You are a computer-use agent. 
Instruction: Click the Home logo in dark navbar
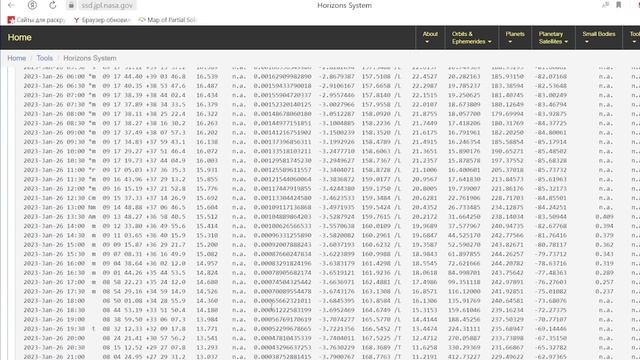tap(20, 37)
